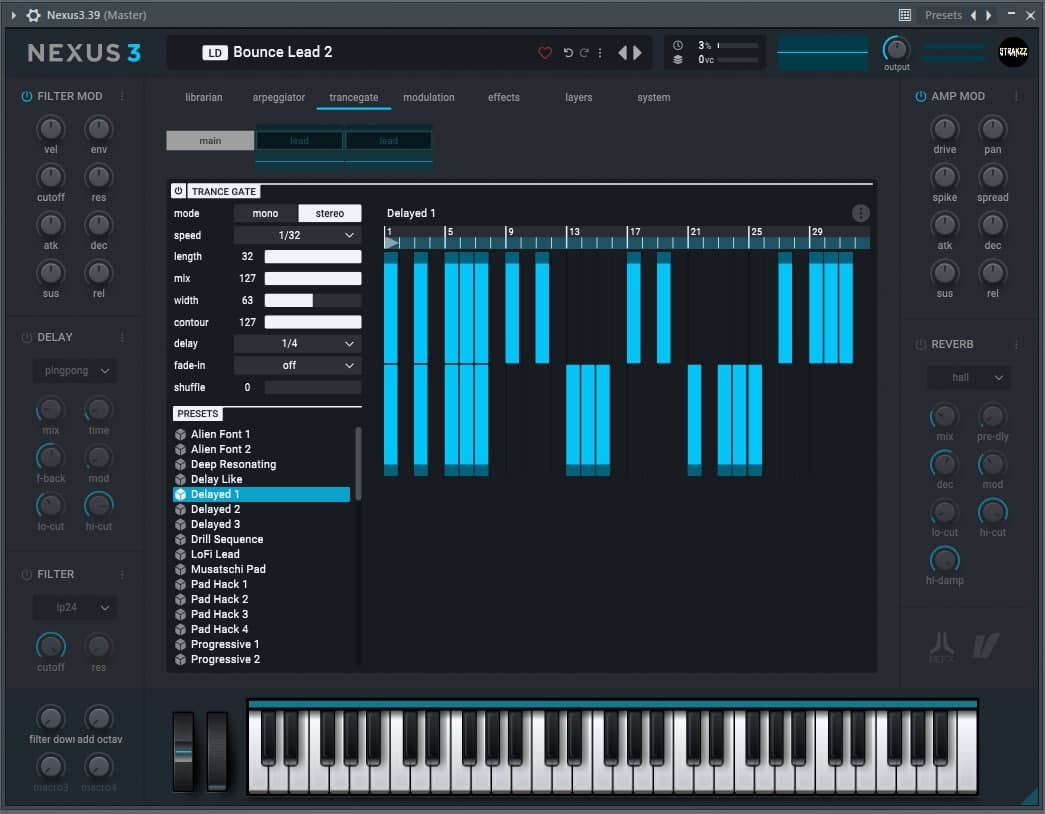Image resolution: width=1045 pixels, height=814 pixels.
Task: Click the STRAKZZ logo icon
Action: point(1013,52)
